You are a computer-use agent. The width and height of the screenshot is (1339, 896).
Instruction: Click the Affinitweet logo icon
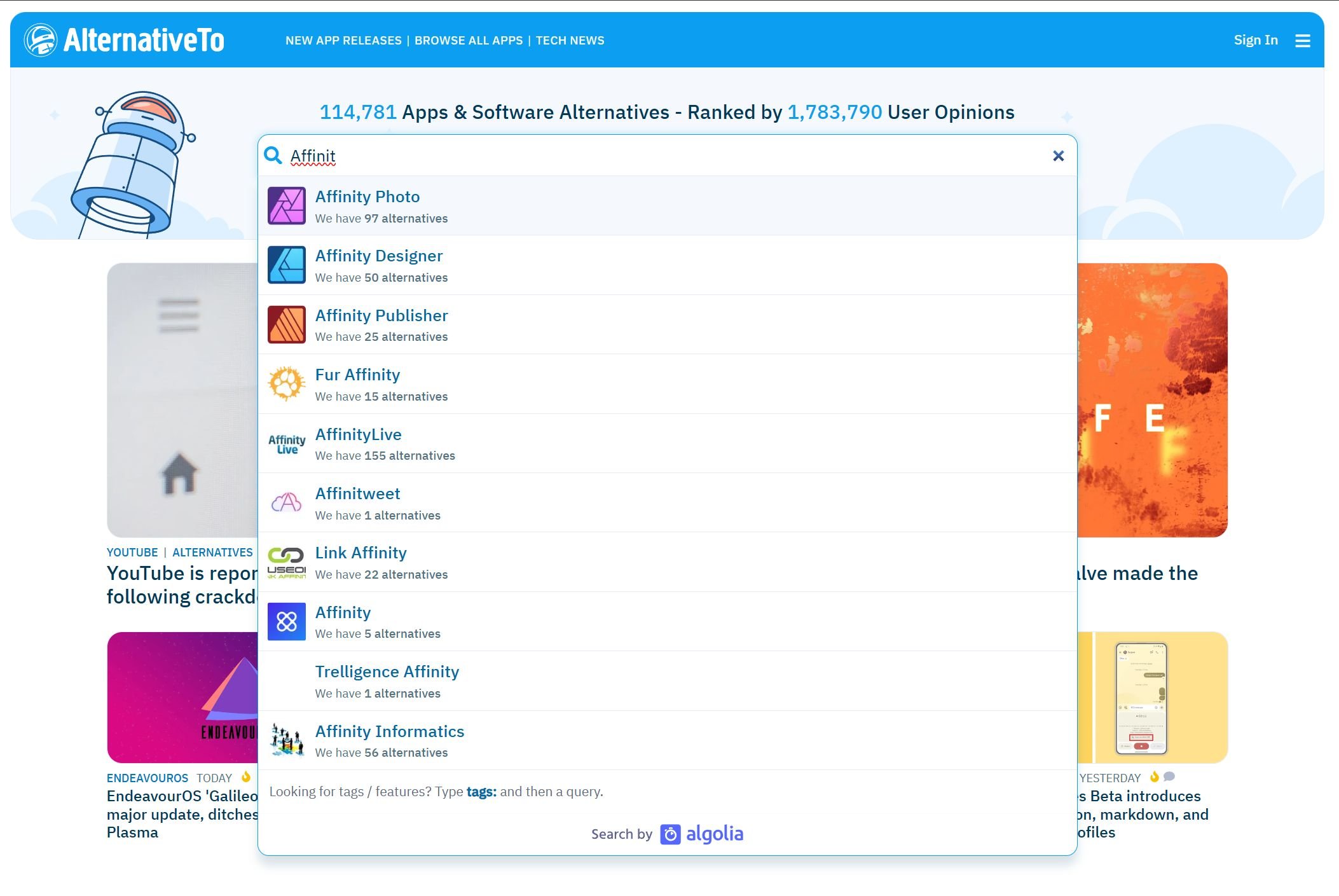[x=286, y=502]
